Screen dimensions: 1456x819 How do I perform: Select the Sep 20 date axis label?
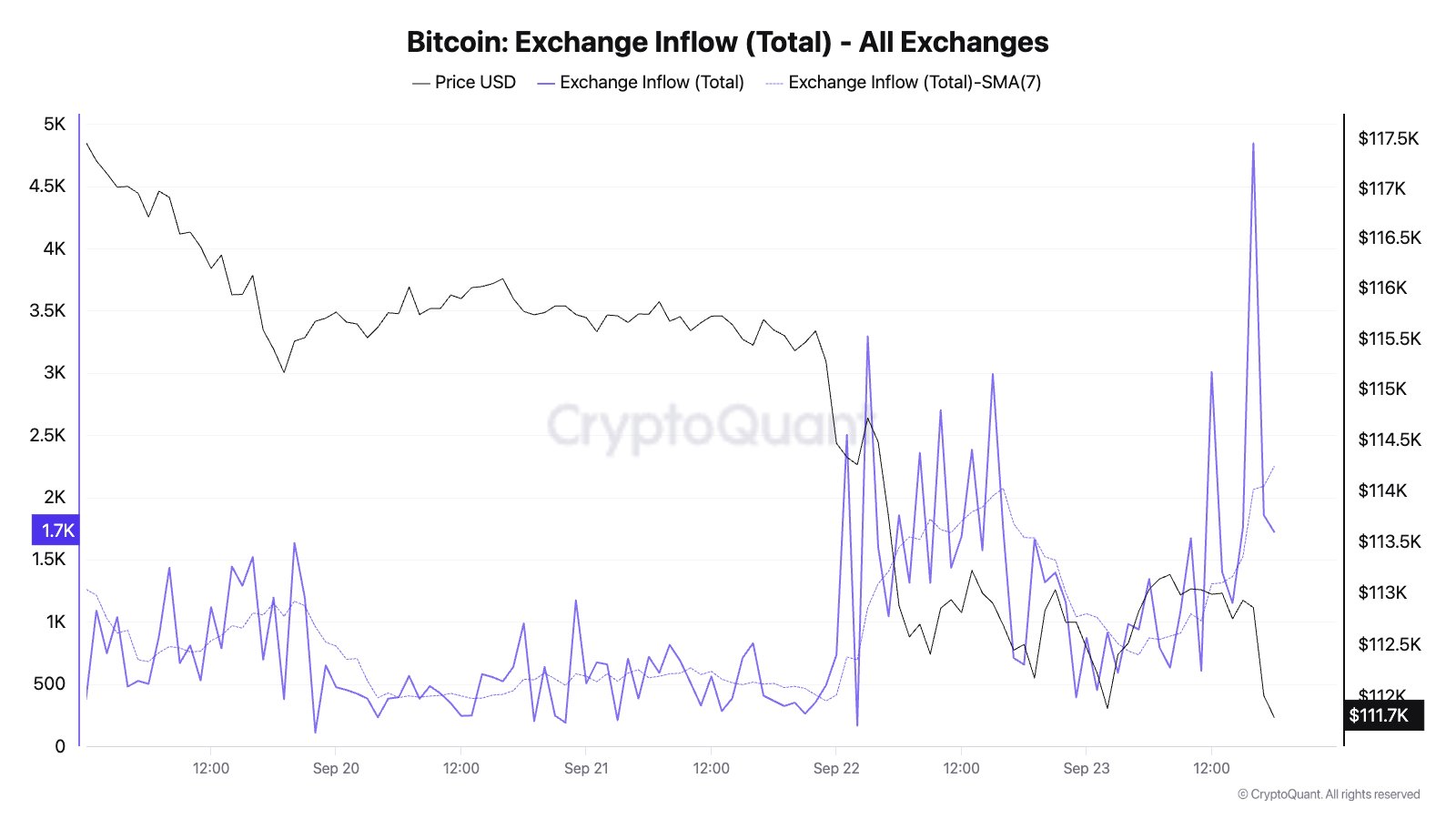(x=336, y=768)
